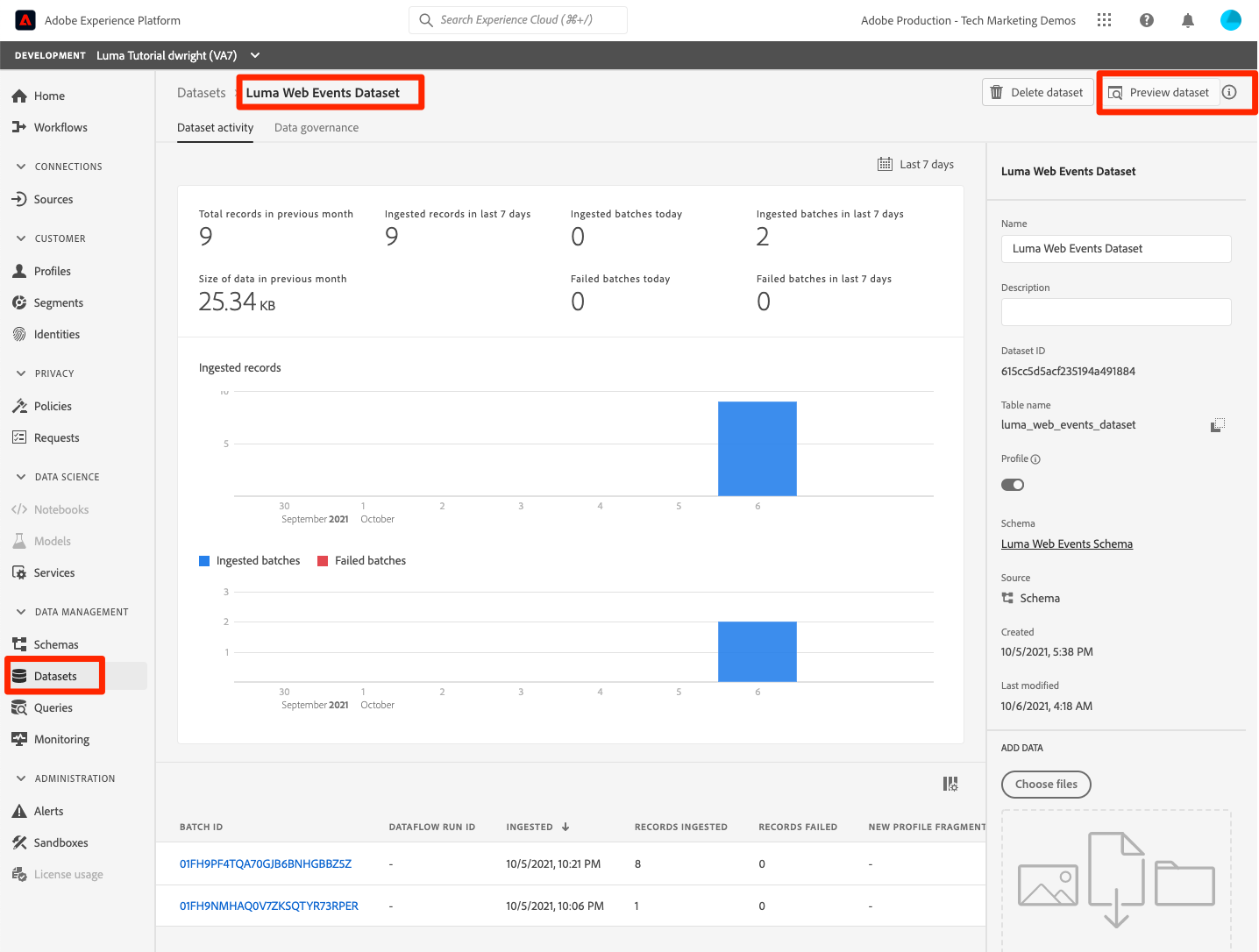1259x952 pixels.
Task: Copy the table name with copy icon
Action: tap(1217, 425)
